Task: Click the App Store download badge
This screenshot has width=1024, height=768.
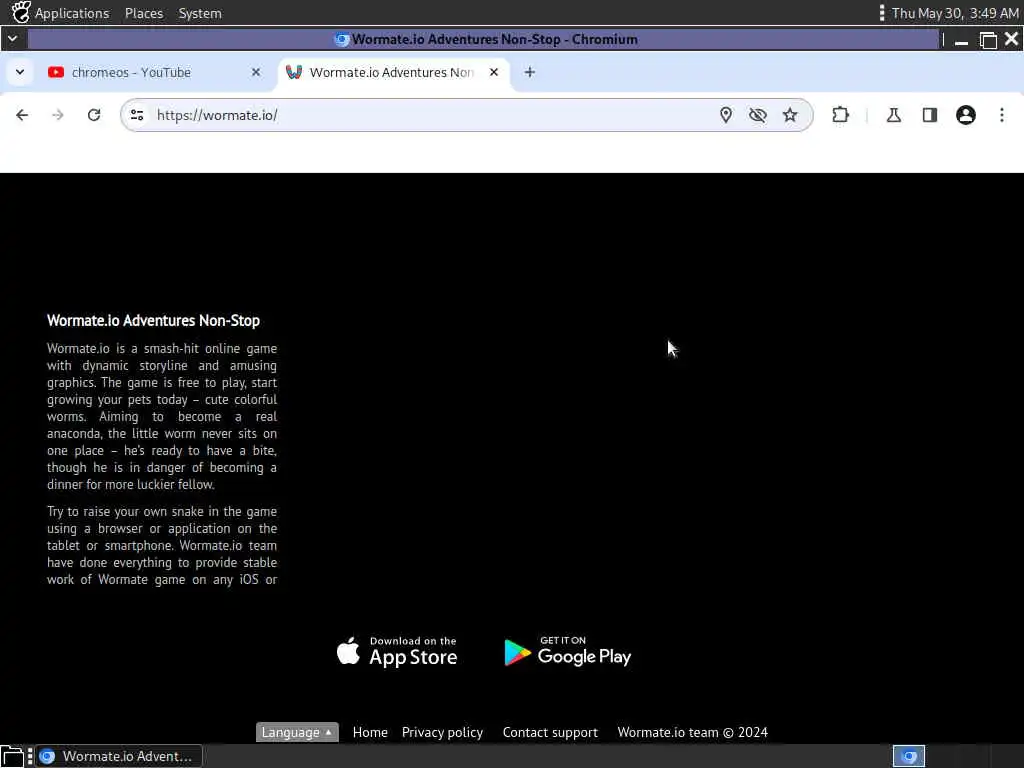Action: (397, 652)
